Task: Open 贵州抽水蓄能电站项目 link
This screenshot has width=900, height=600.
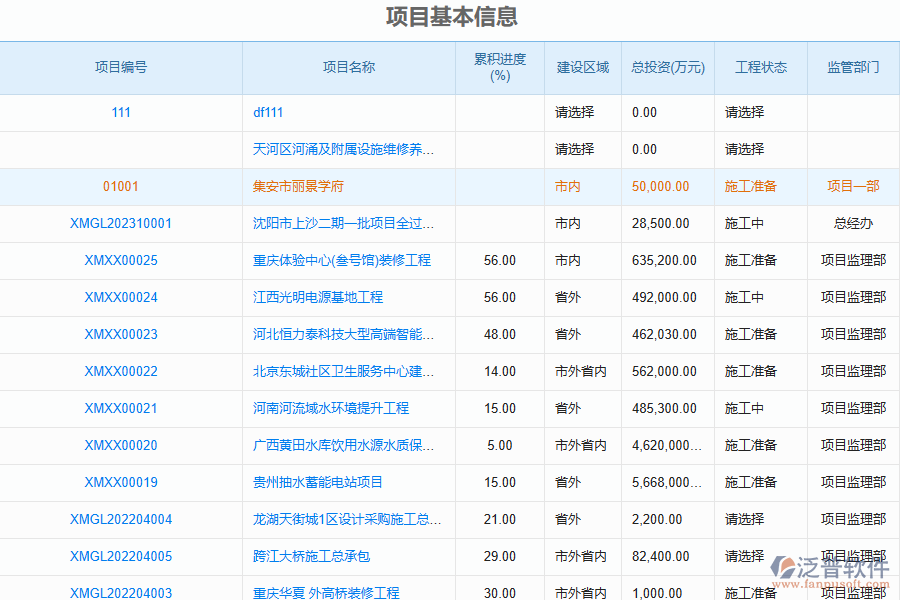Action: tap(318, 482)
